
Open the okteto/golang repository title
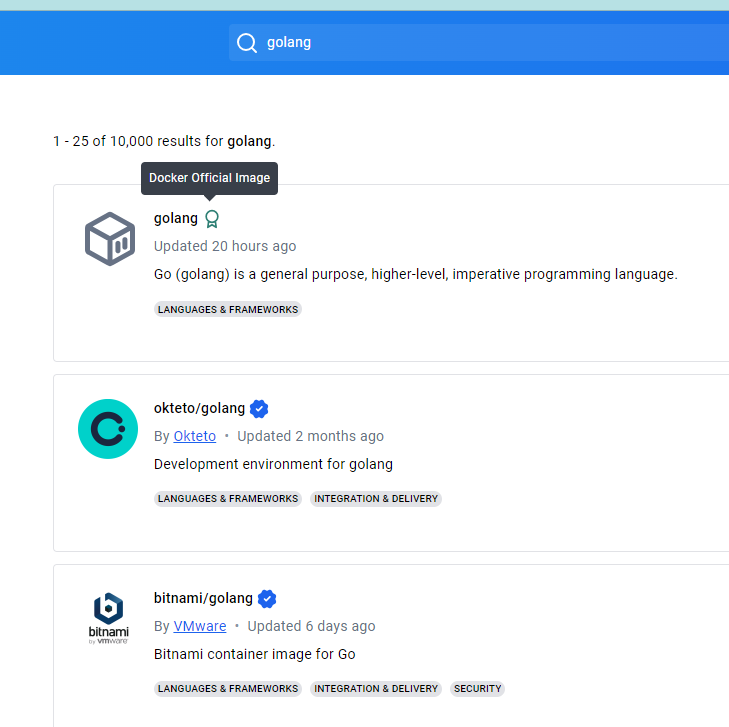point(199,408)
